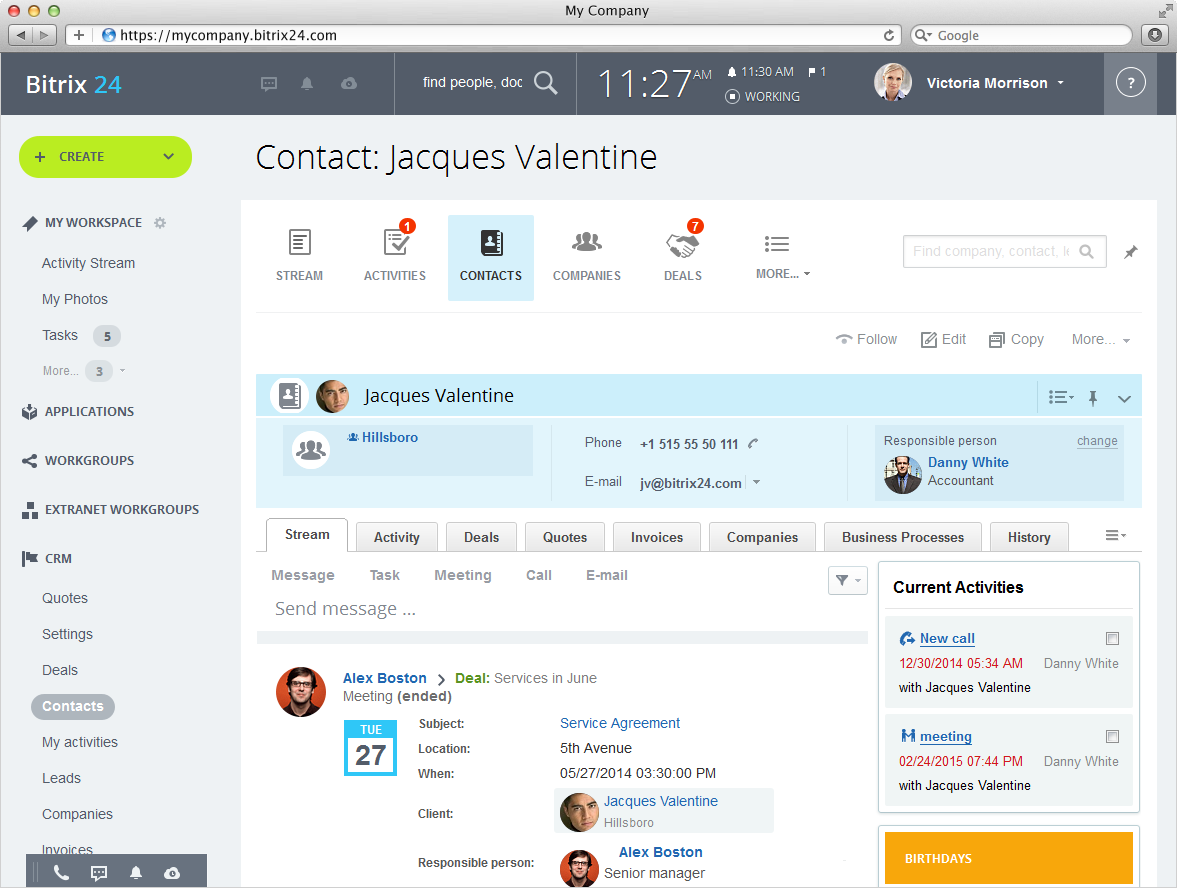Open Service Agreement subject link

click(620, 723)
